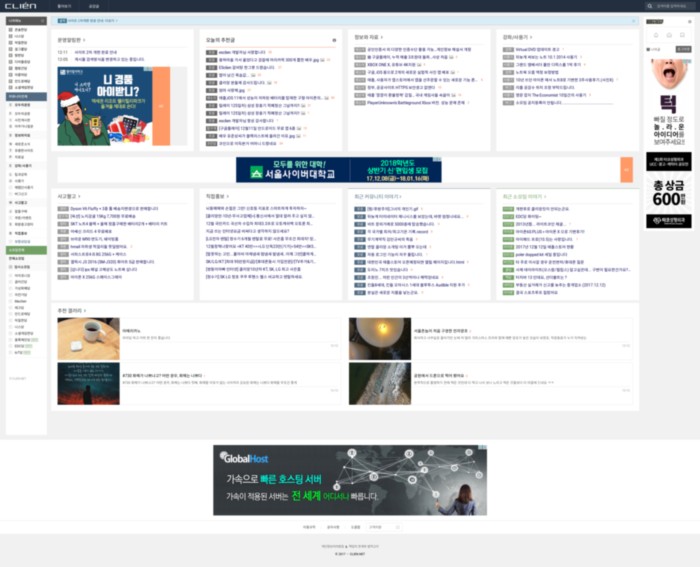Select the green highlighted sidebar item

coord(26,250)
